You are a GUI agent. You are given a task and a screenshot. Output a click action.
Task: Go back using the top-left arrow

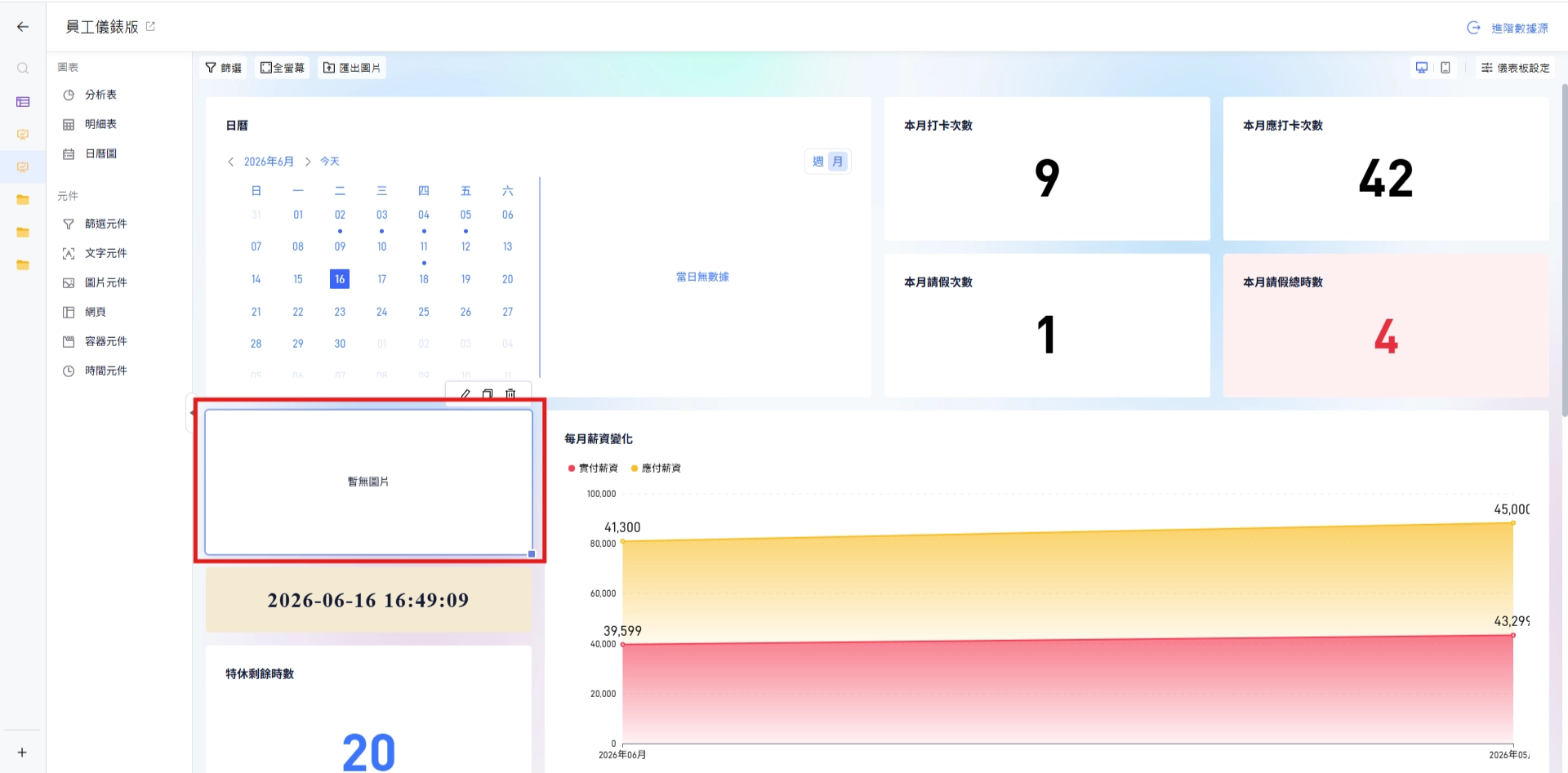coord(23,27)
